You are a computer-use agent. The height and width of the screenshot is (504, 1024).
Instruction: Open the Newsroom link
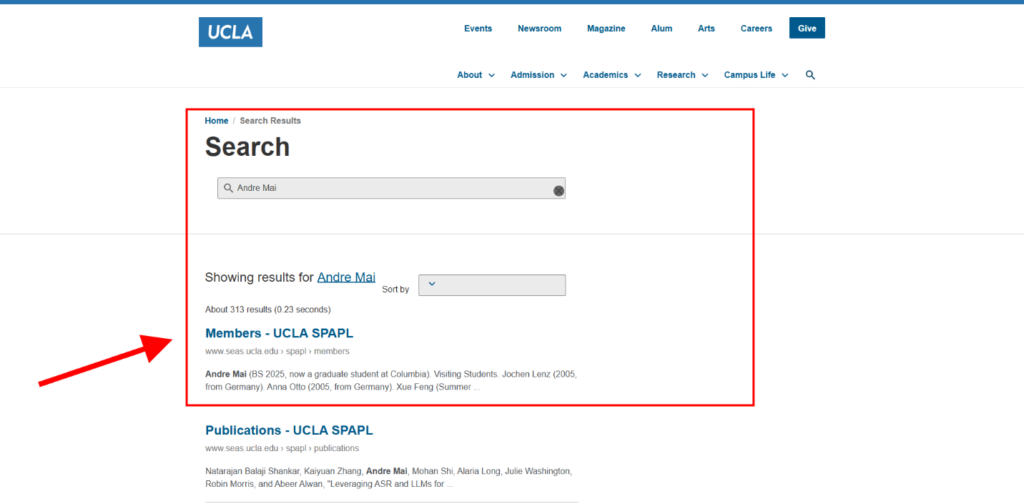[539, 29]
